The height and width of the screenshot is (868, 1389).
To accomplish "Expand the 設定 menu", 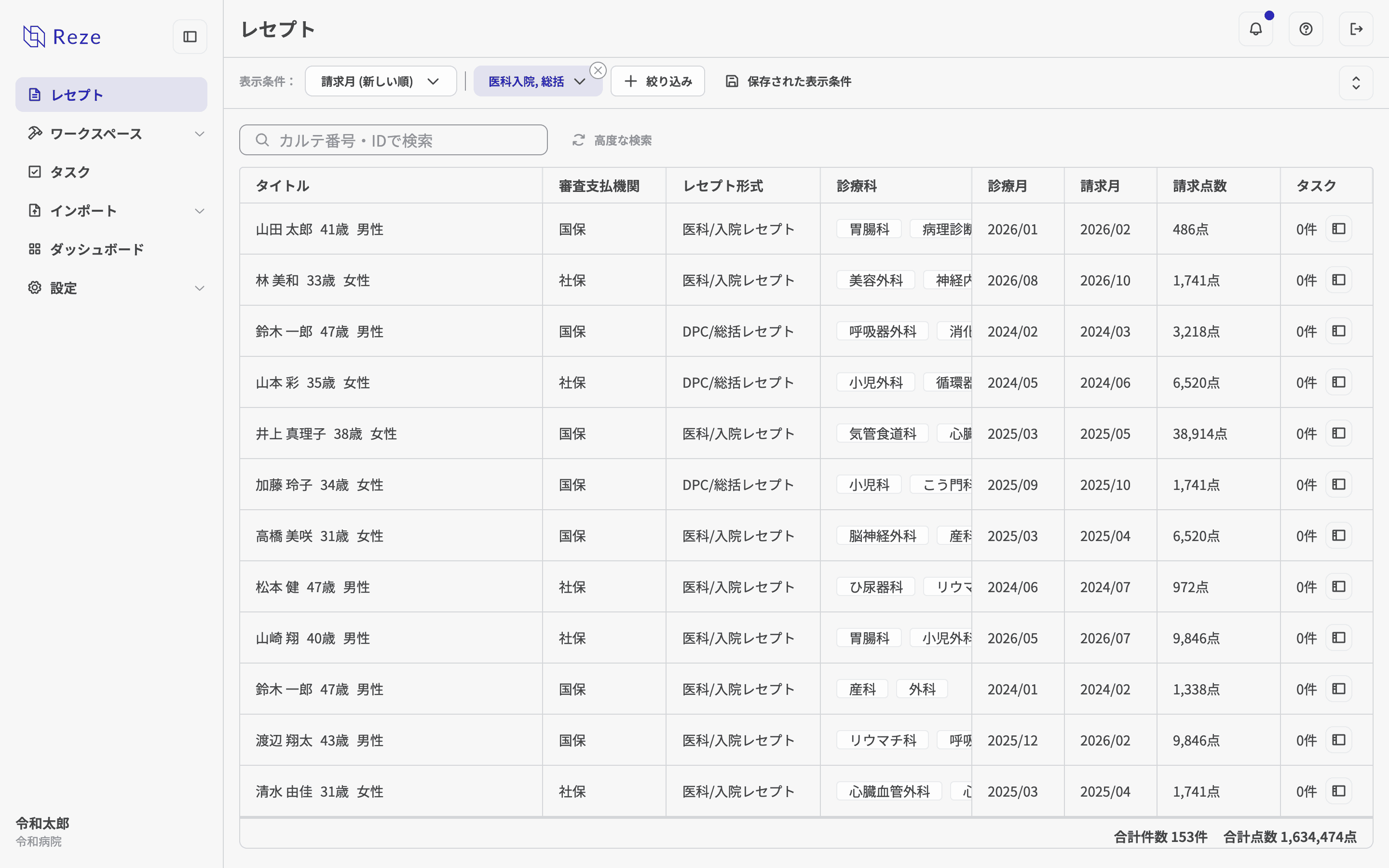I will (x=111, y=287).
